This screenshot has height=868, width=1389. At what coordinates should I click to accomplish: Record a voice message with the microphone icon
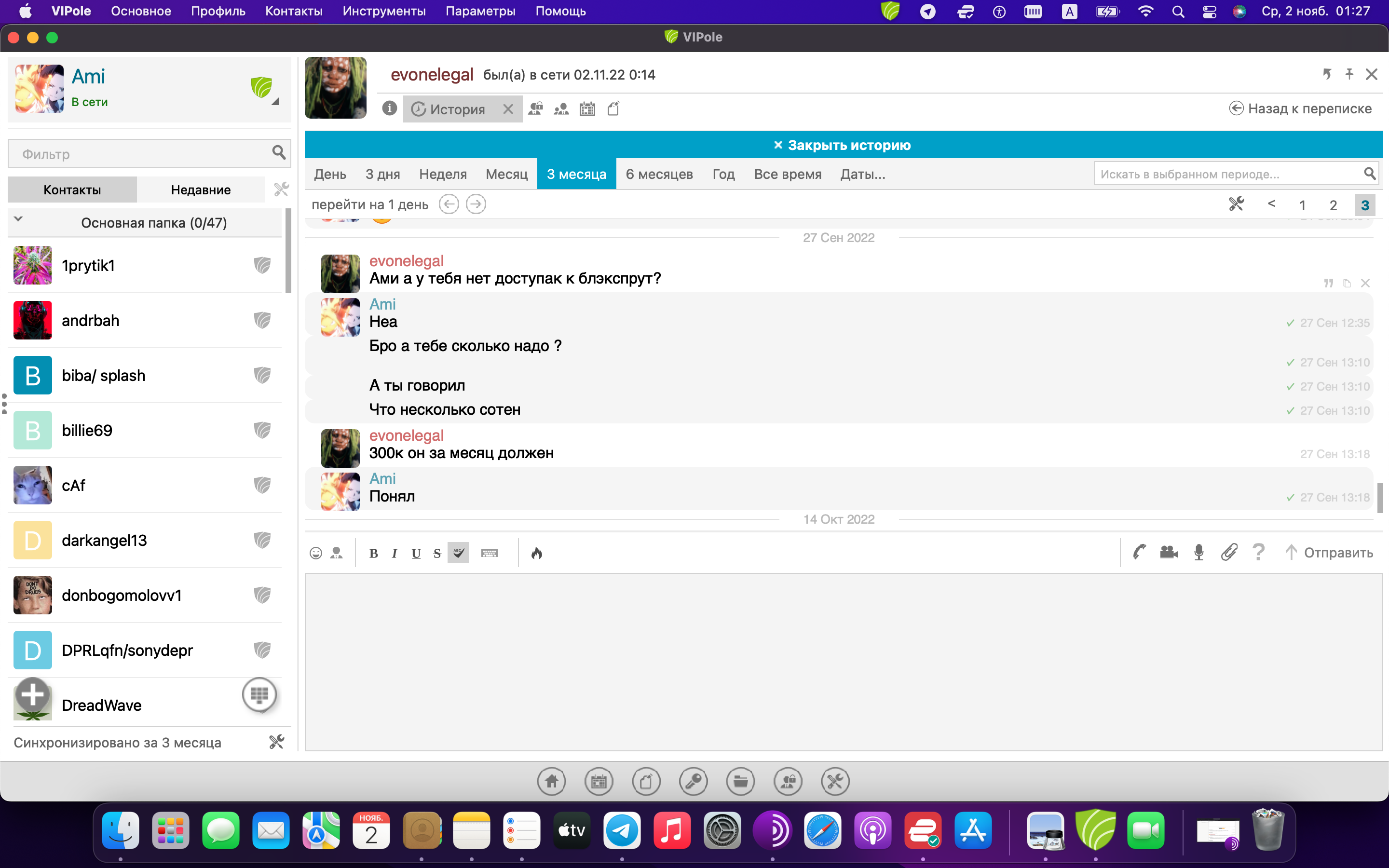click(1198, 552)
